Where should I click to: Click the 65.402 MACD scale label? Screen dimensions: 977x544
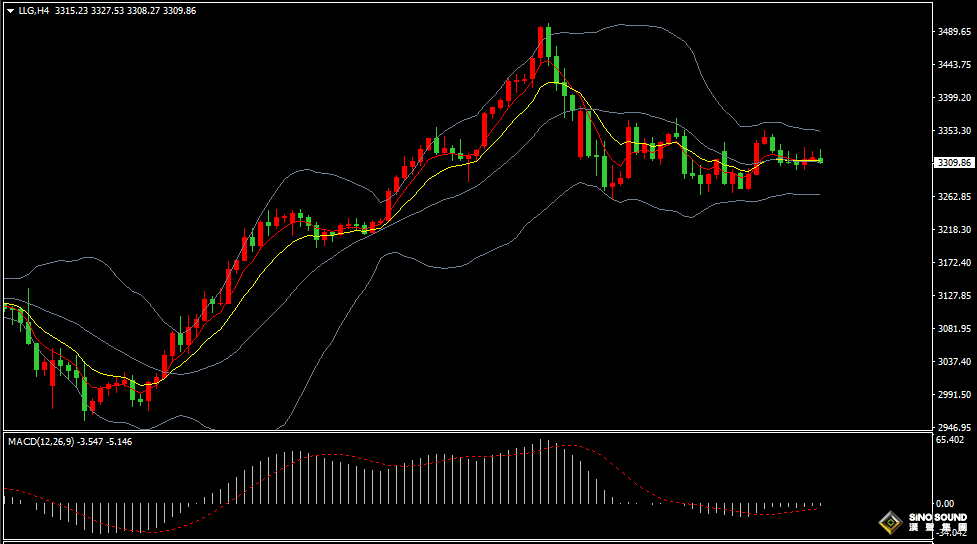950,440
